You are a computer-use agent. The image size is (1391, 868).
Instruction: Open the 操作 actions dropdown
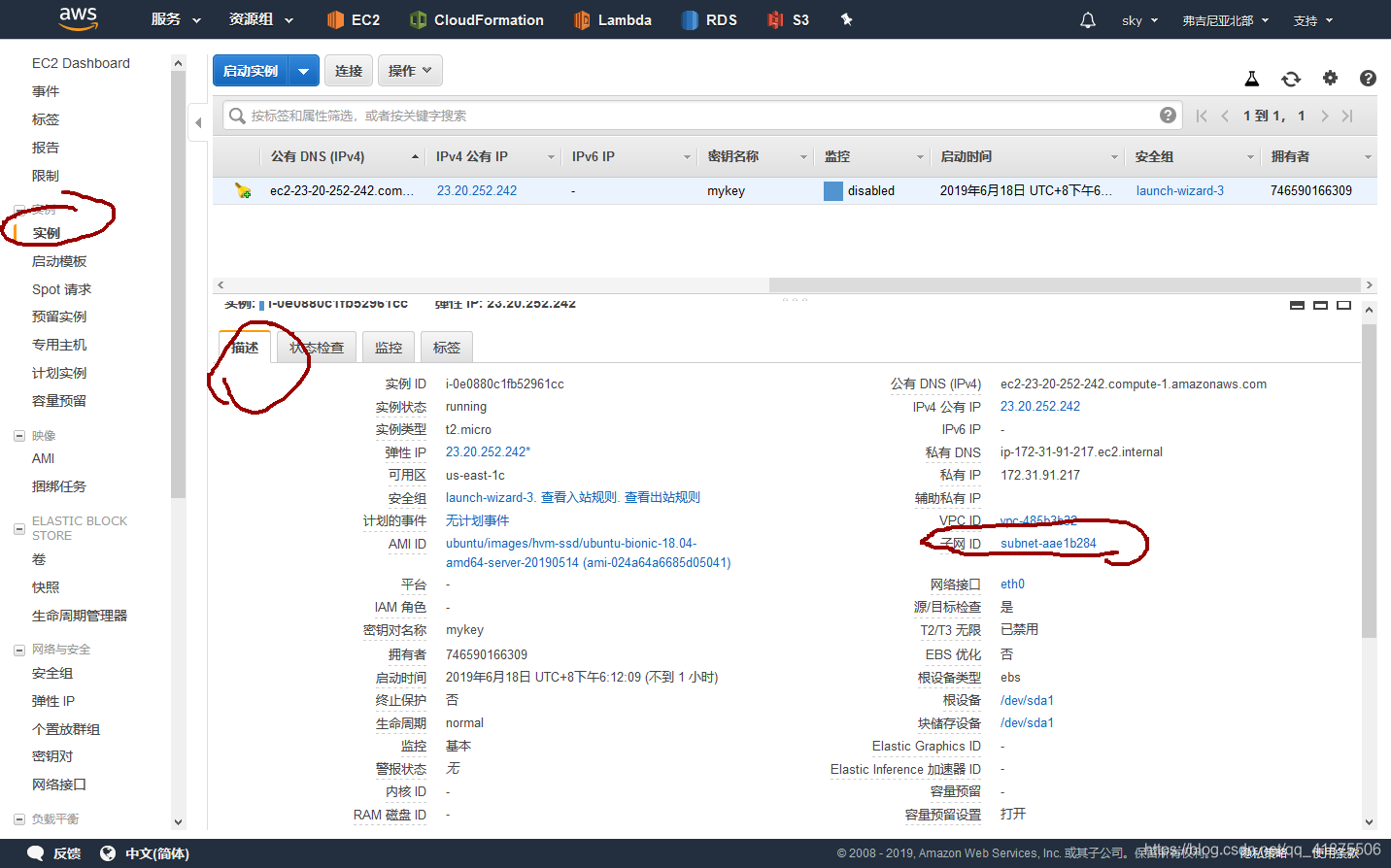tap(410, 71)
